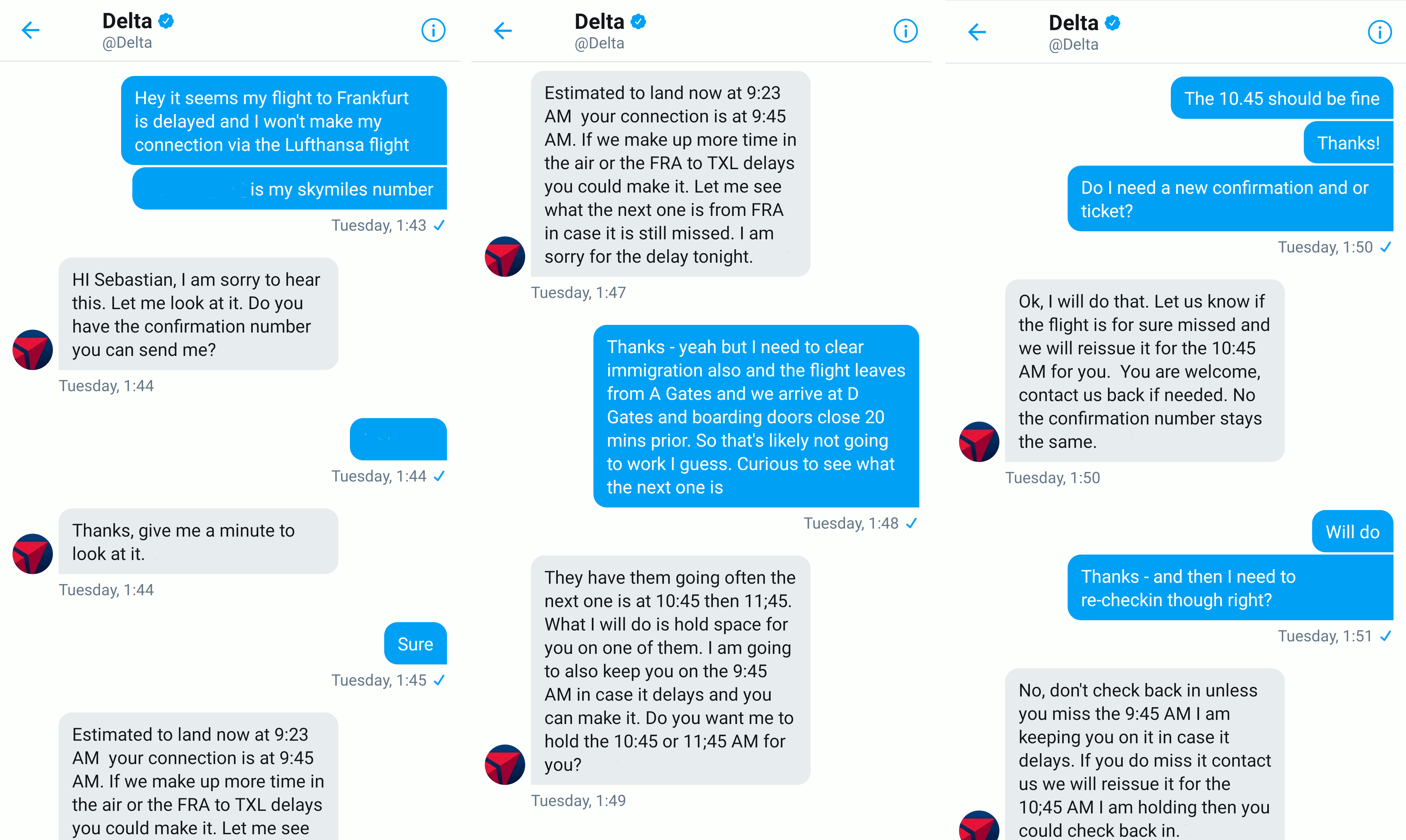Tap Delta avatar beside the "HI Sebastian" message
The height and width of the screenshot is (840, 1406).
click(33, 350)
